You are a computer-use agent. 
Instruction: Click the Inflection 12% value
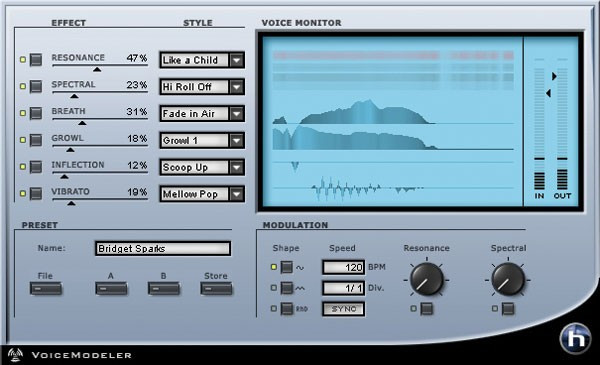click(x=137, y=165)
